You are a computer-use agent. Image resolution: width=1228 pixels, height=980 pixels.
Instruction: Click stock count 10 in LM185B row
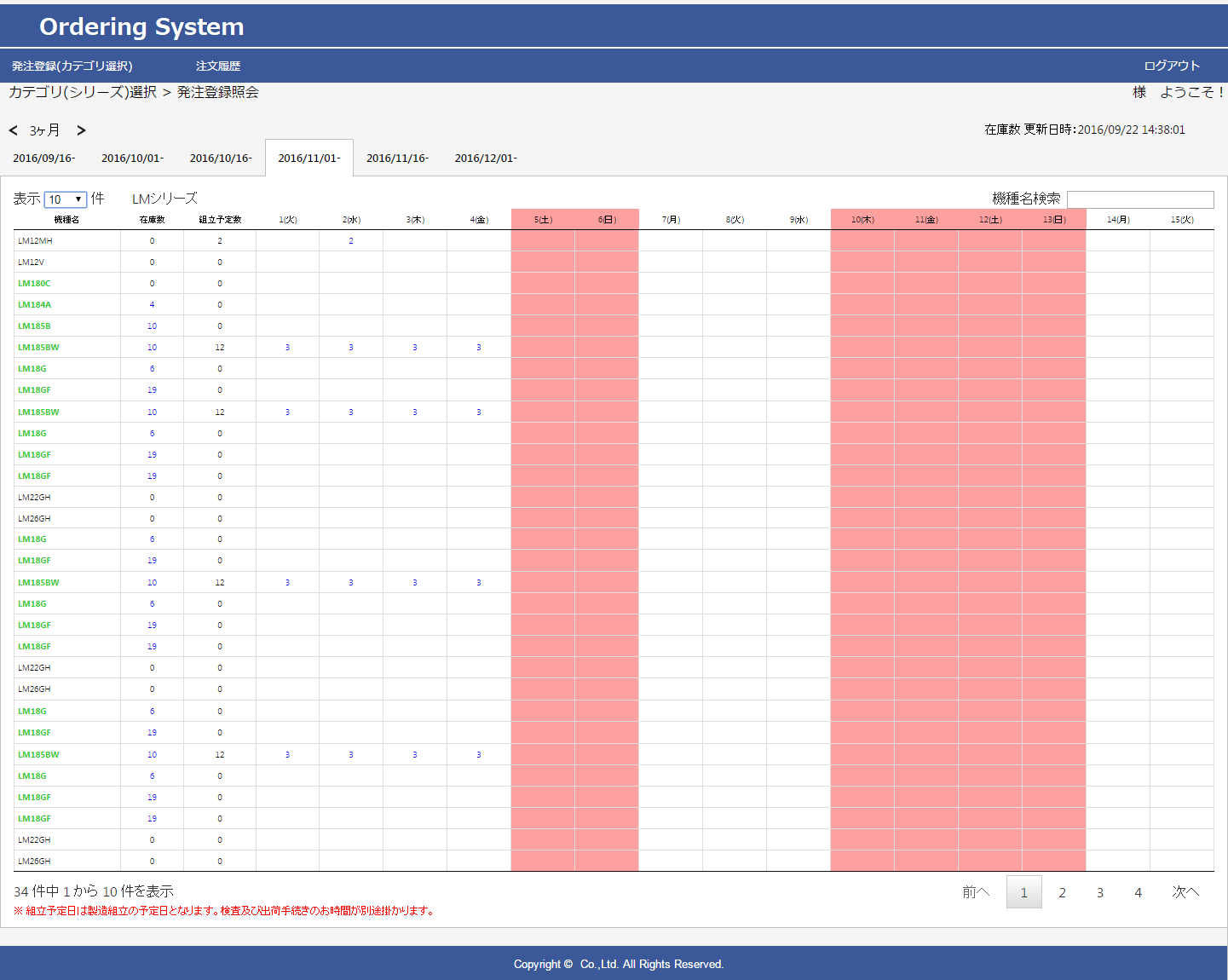tap(153, 326)
